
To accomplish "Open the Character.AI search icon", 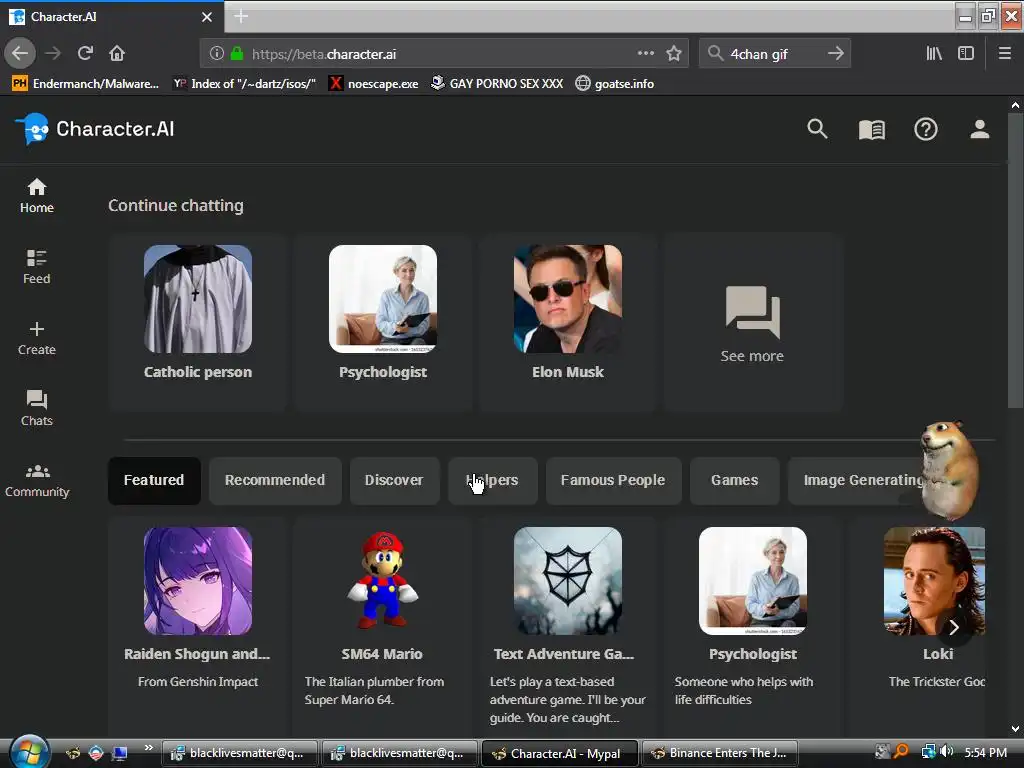I will 817,129.
